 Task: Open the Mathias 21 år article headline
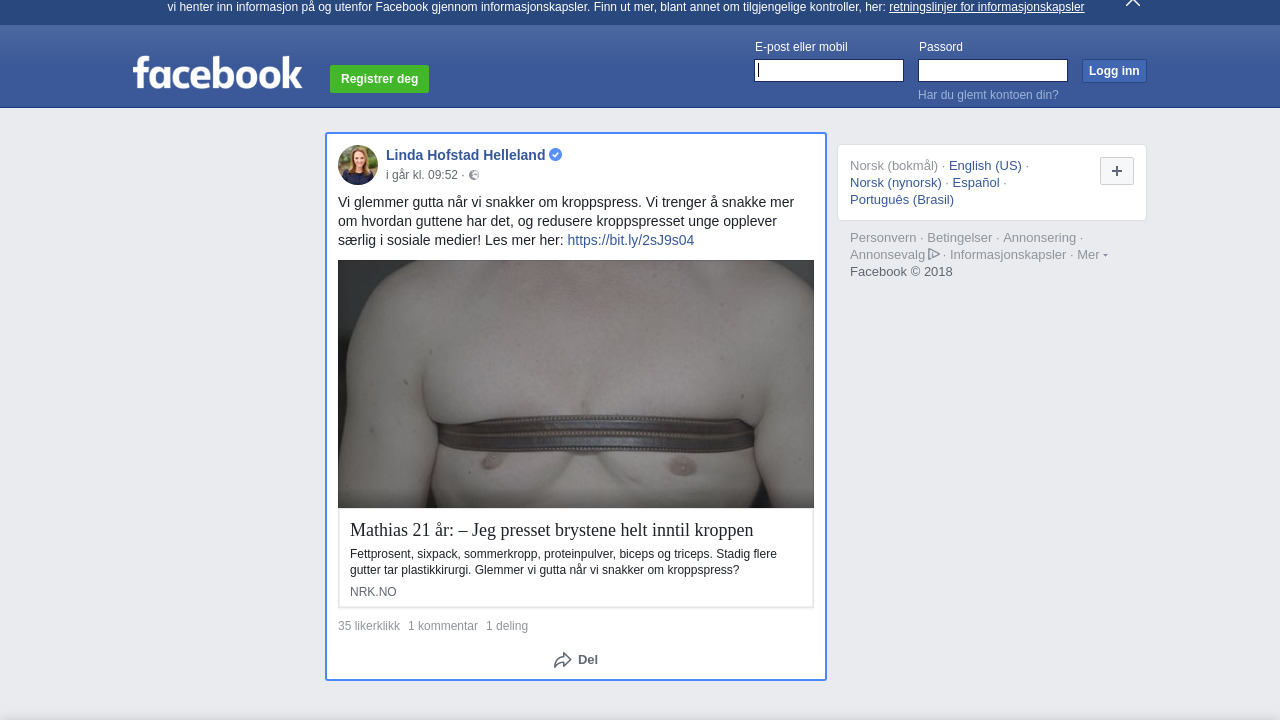pyautogui.click(x=552, y=530)
